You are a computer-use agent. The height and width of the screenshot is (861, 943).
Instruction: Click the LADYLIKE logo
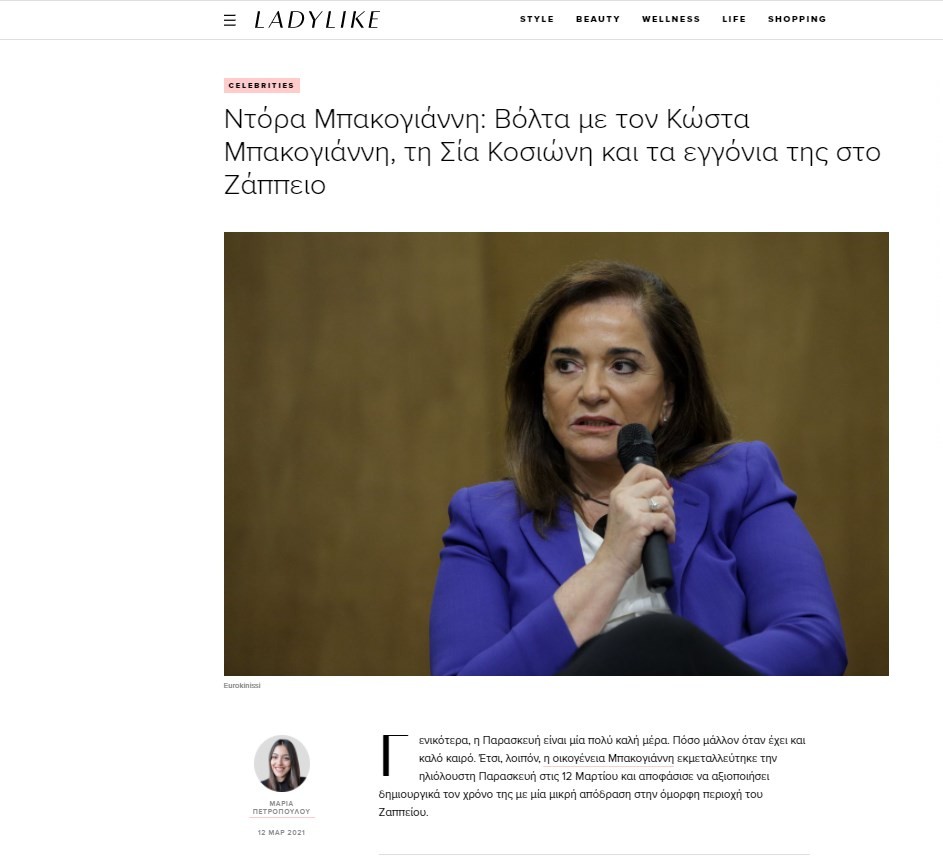click(x=317, y=20)
